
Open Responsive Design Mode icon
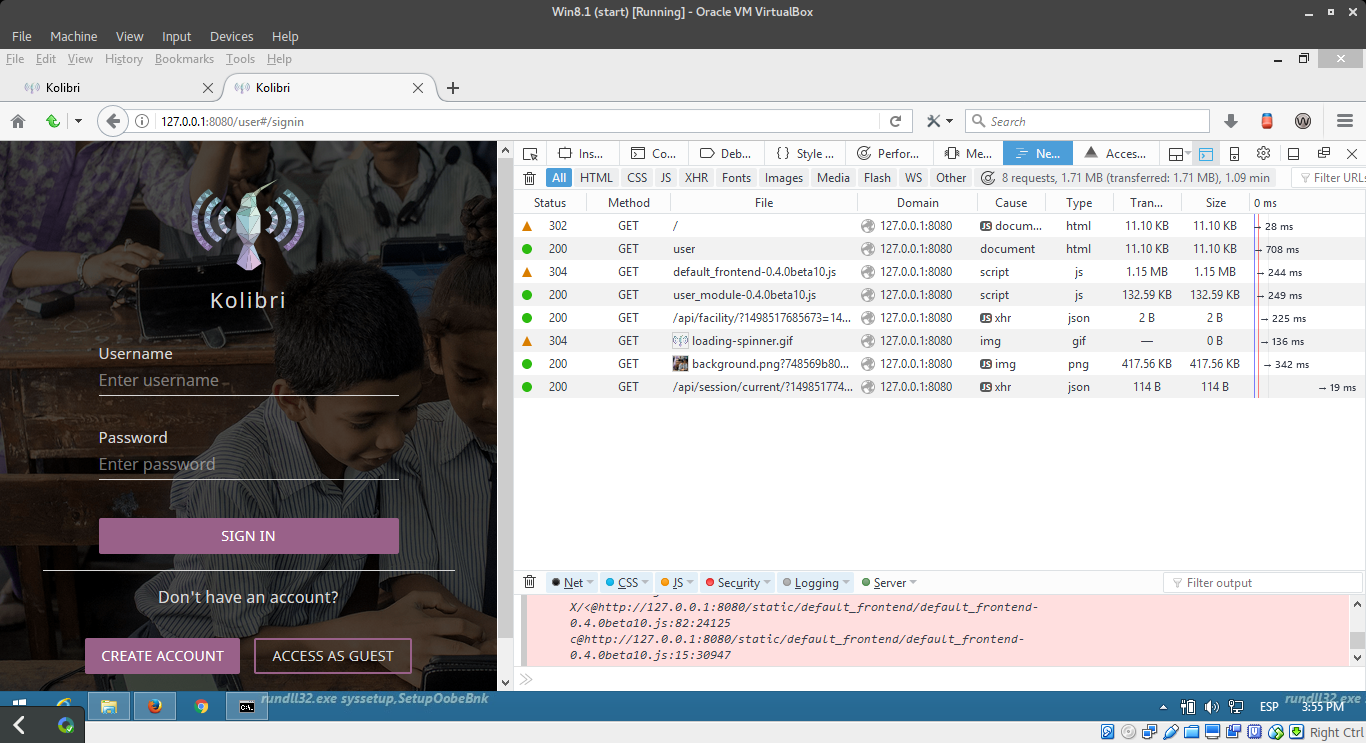coord(1234,154)
